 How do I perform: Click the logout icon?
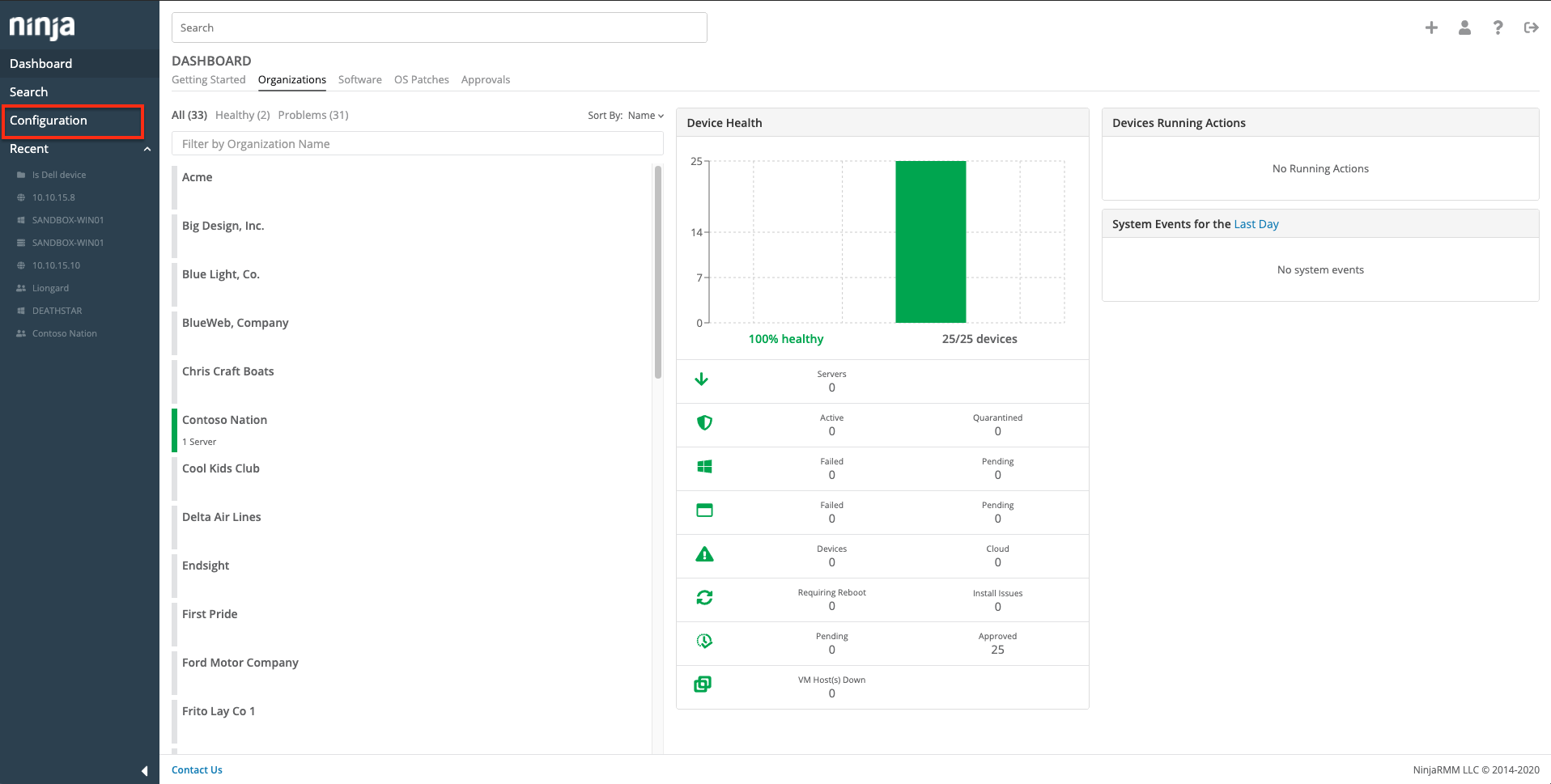[x=1531, y=28]
